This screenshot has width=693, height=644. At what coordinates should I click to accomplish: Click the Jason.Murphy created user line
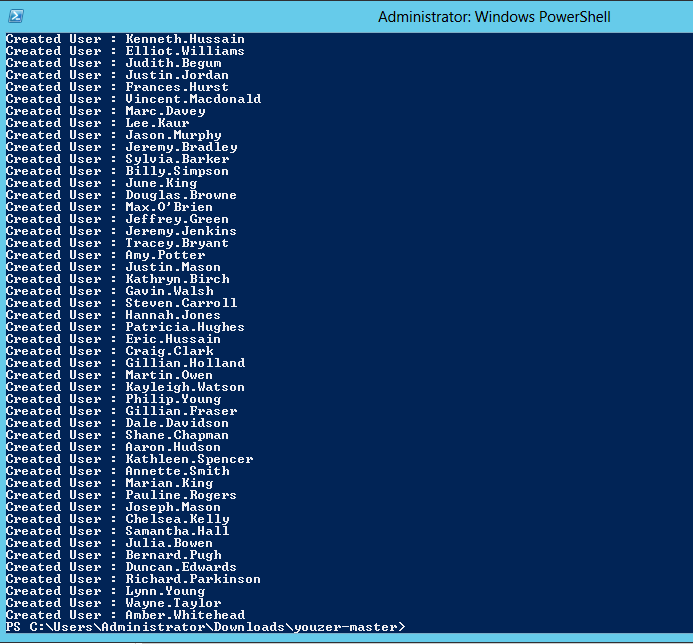coord(173,135)
